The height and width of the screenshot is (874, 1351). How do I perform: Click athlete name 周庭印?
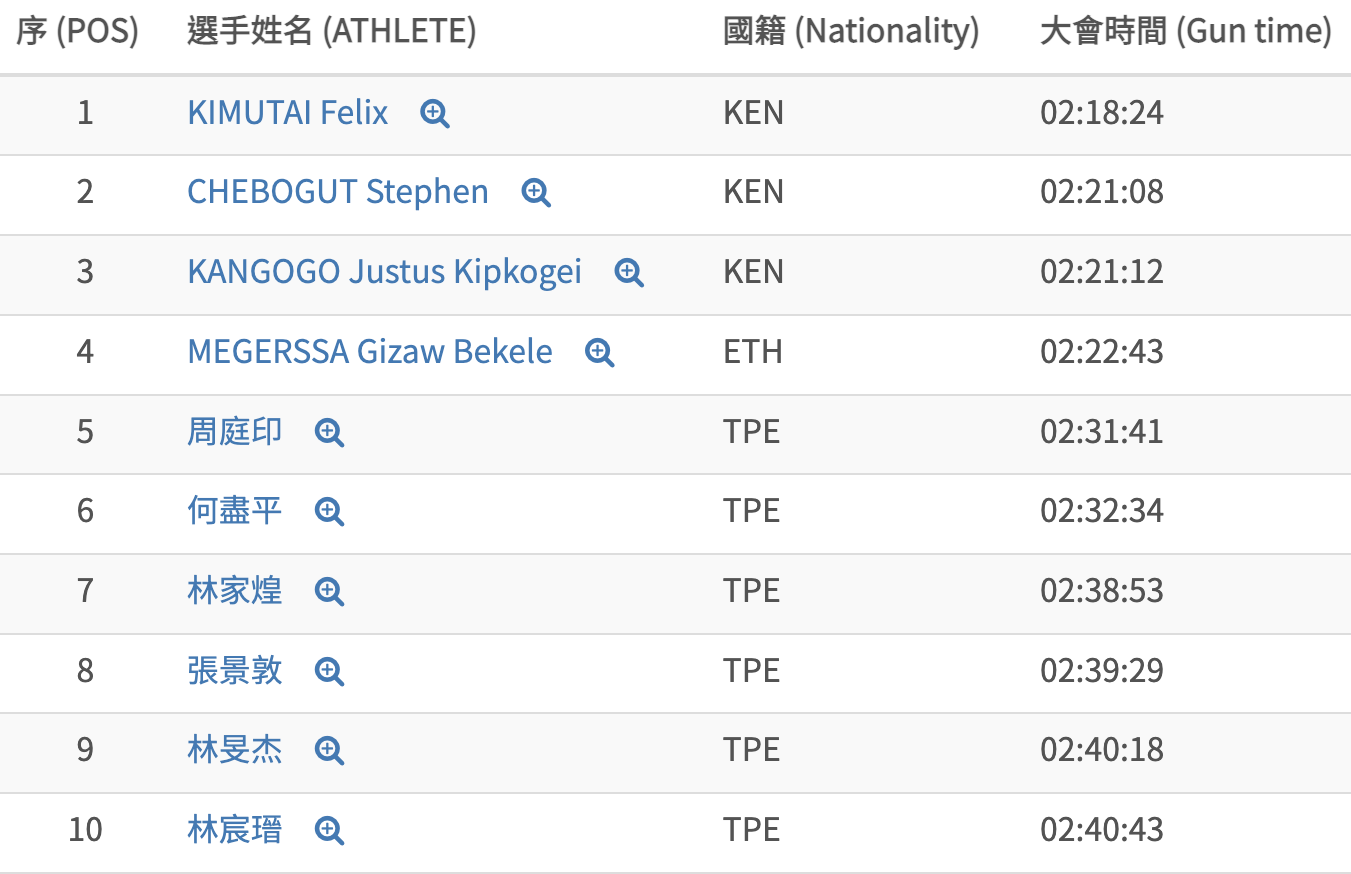click(x=234, y=431)
